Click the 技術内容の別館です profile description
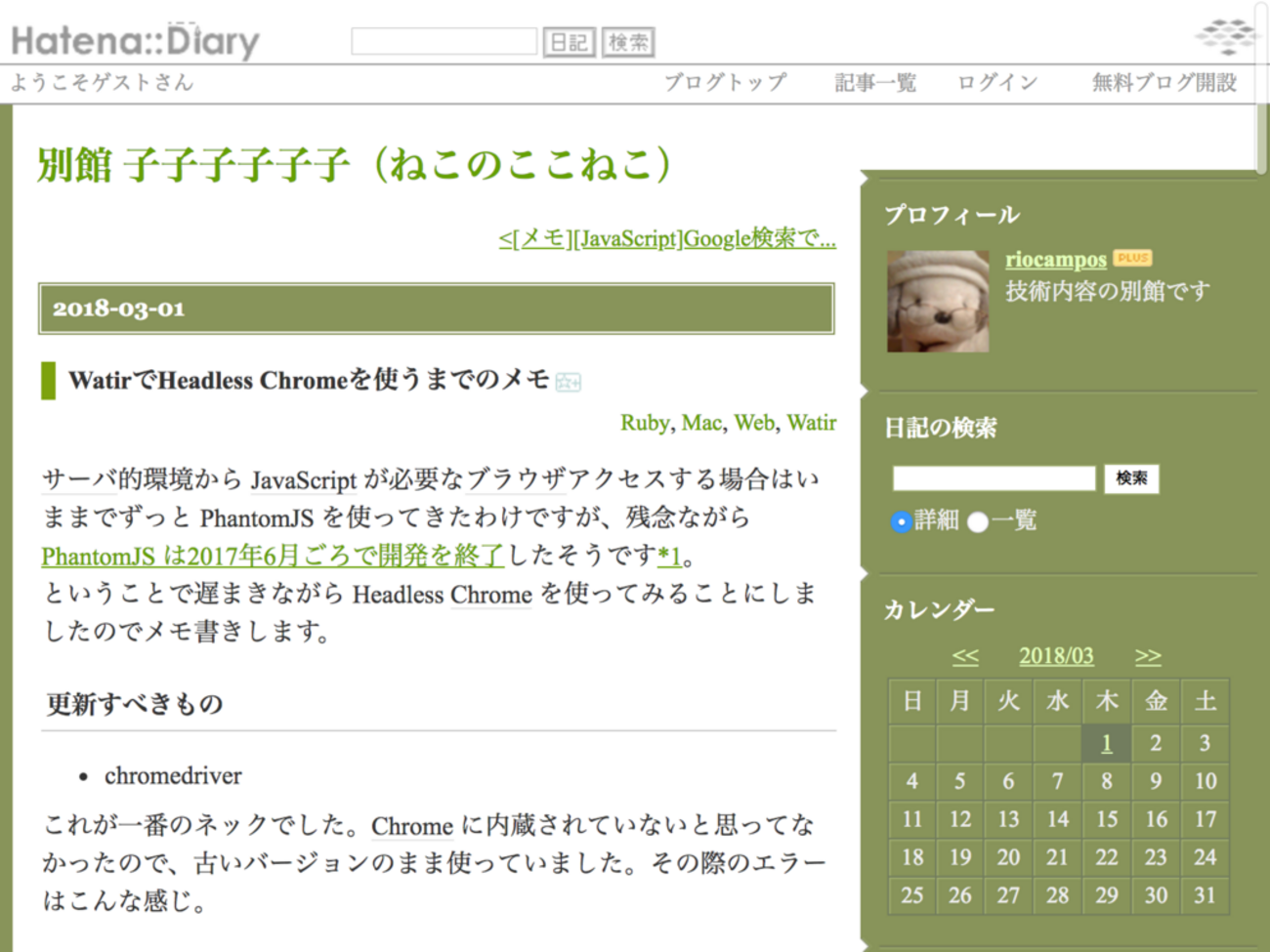The image size is (1270, 952). coord(1108,291)
